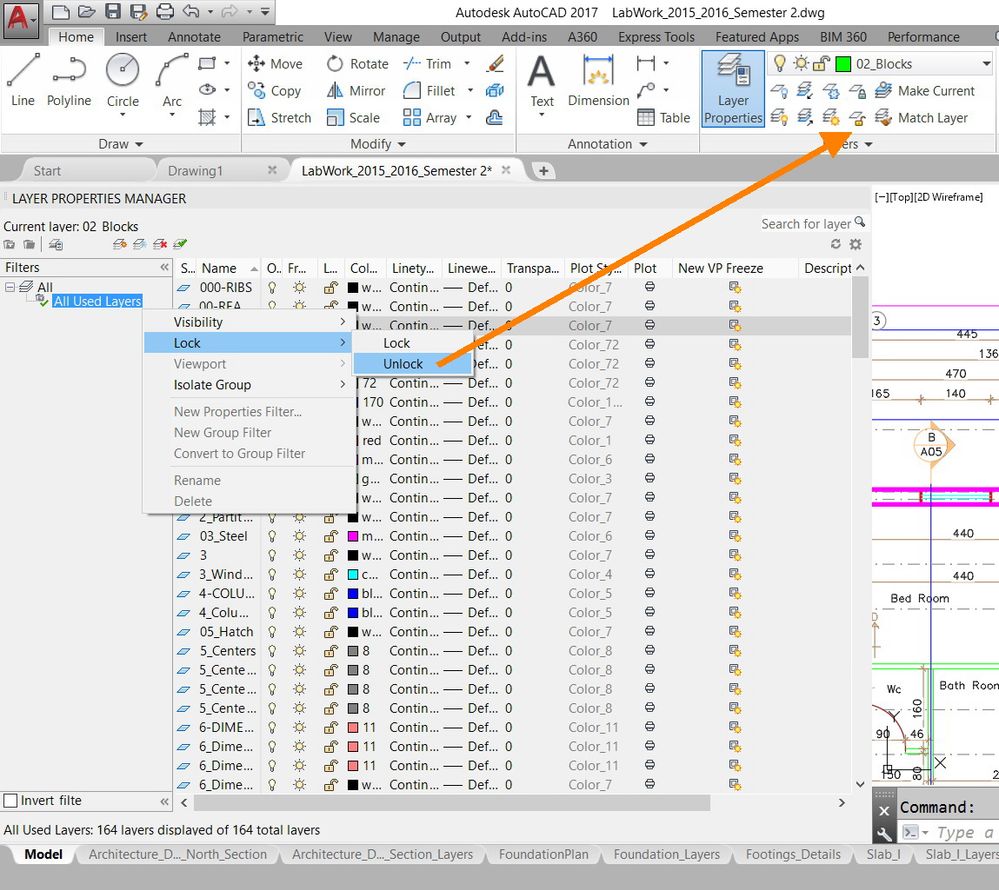
Task: Toggle the padlock in ribbon layer box
Action: (821, 64)
